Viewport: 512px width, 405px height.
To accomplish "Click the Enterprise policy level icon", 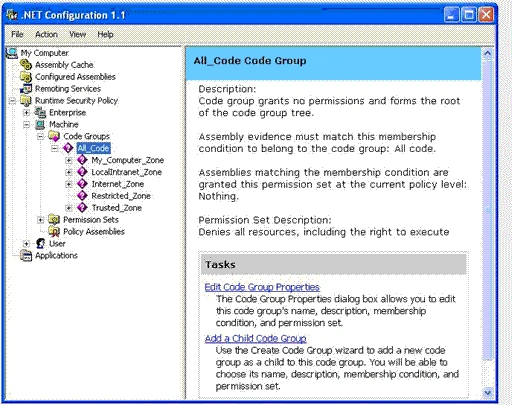I will (40, 112).
